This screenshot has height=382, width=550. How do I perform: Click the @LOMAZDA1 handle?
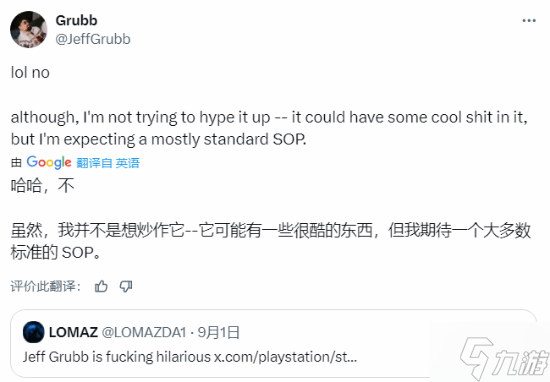click(144, 332)
